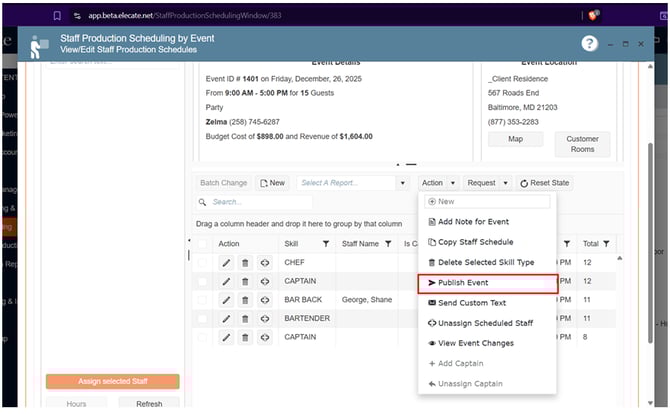Click the Total column filter icon

(607, 243)
